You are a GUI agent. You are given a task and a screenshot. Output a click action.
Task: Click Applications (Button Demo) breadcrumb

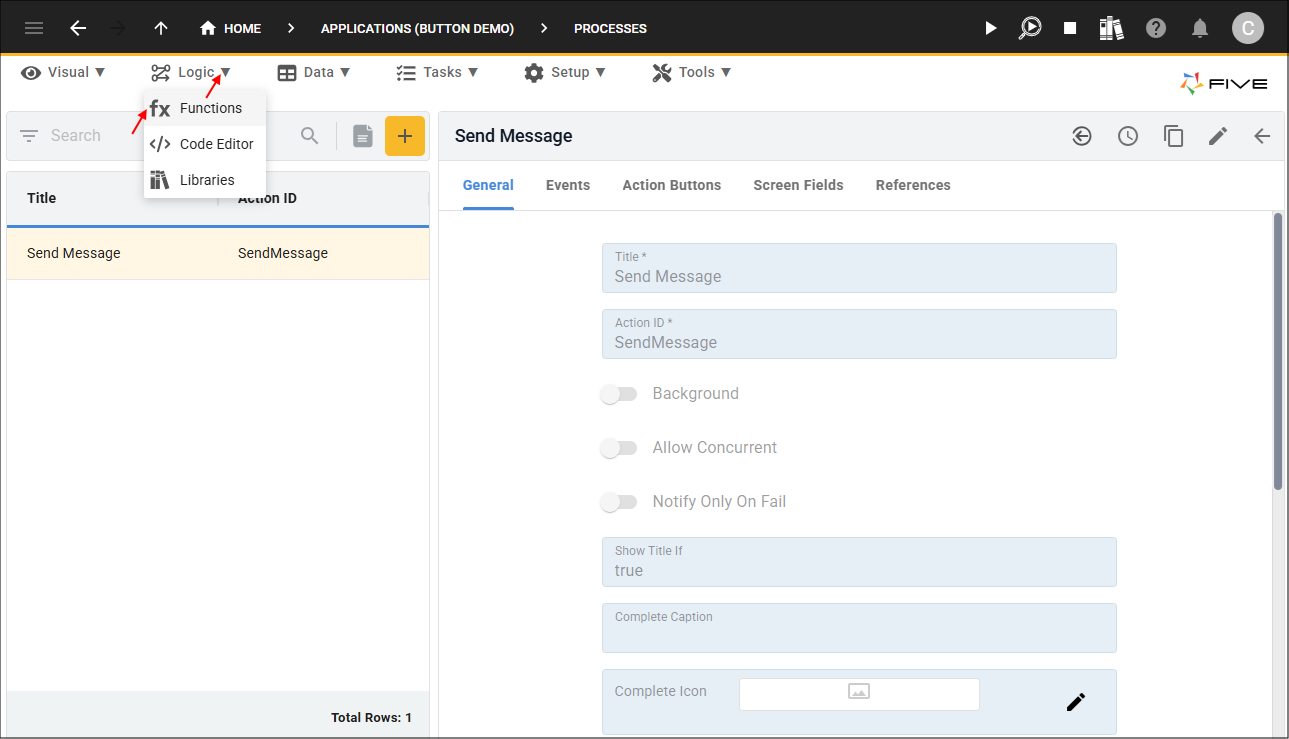click(417, 28)
